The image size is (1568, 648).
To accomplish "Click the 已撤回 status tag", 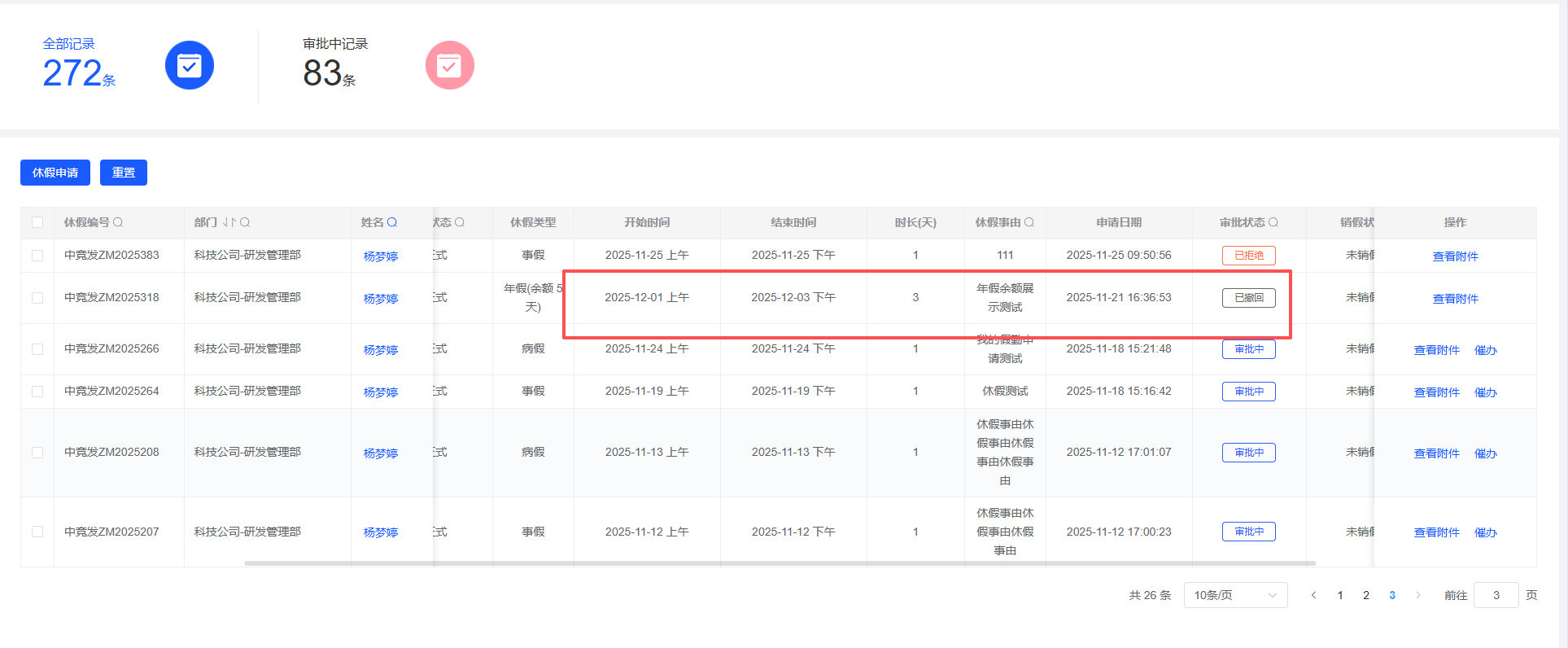I will pos(1249,298).
